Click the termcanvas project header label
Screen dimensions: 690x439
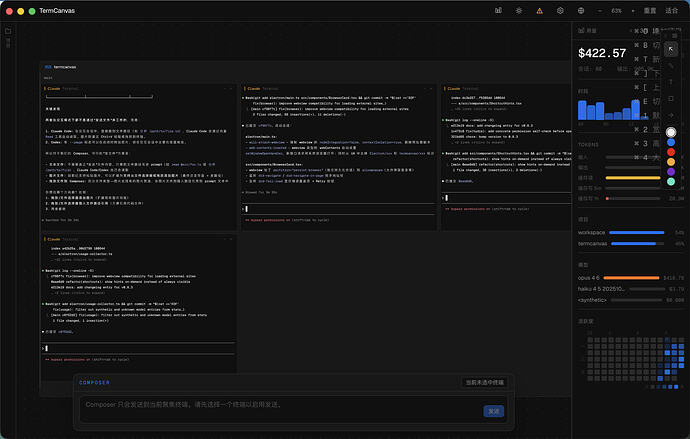coord(65,67)
